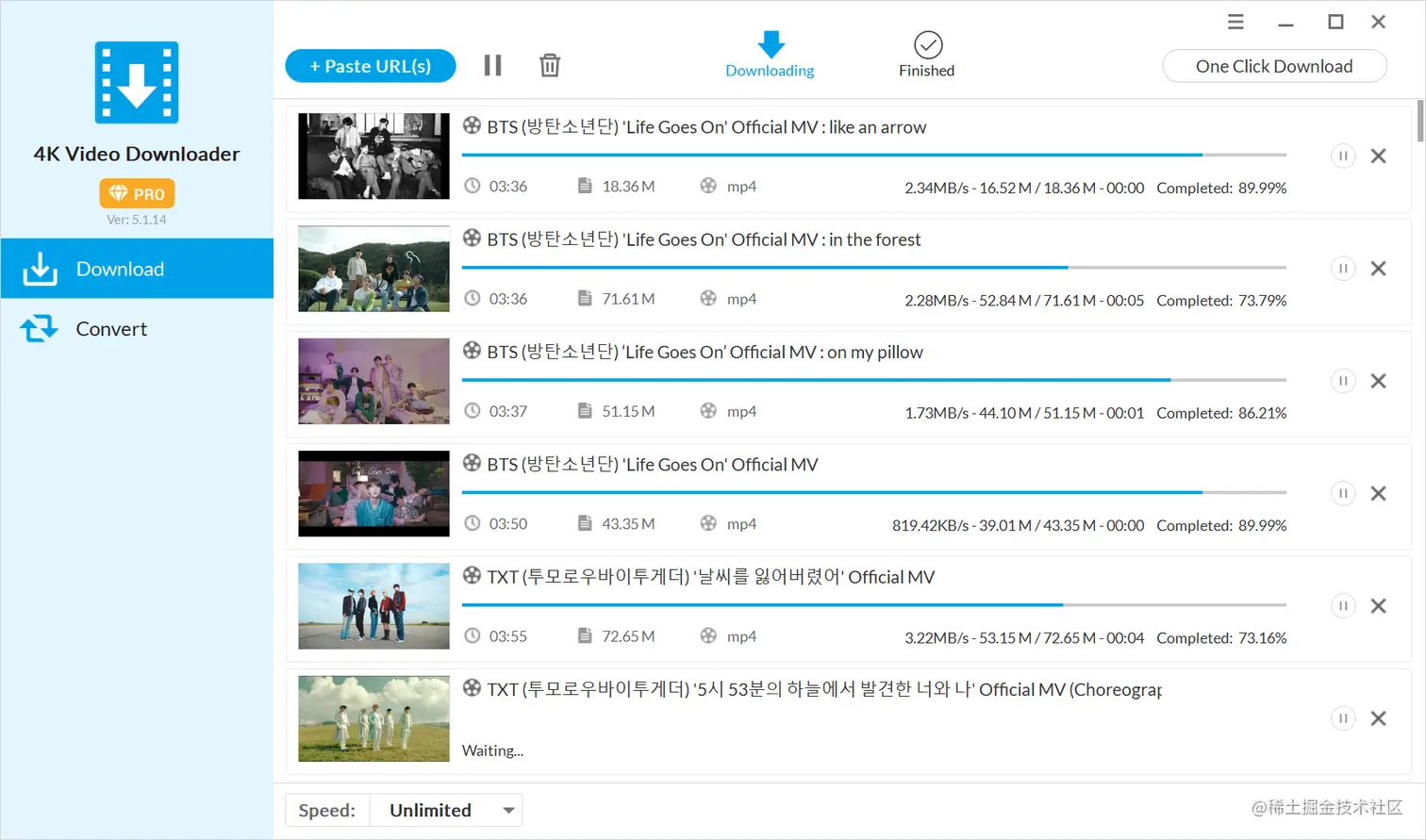The width and height of the screenshot is (1426, 840).
Task: Cancel the TXT 72.65 M download
Action: 1378,605
